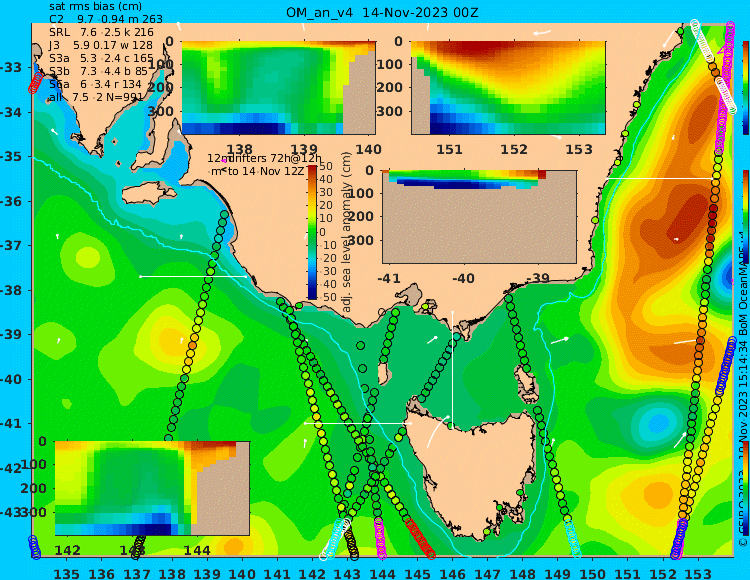Click the latitude label -41 on the left axis
750x580 pixels.
(x=12, y=424)
